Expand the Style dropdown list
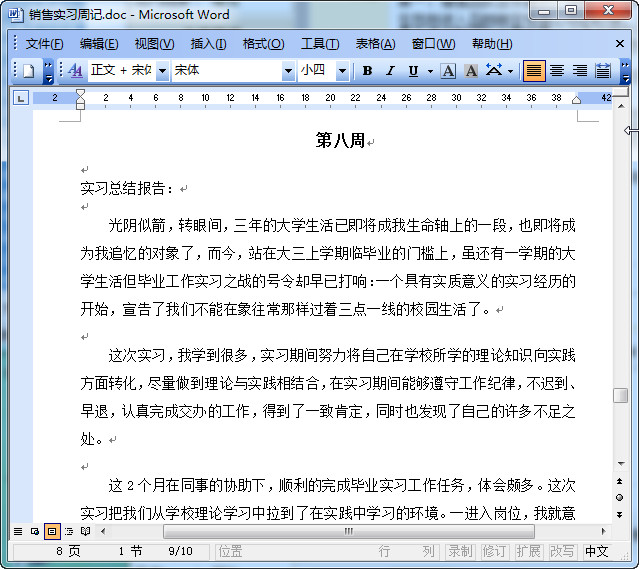Screen dimensions: 639x569 point(162,71)
